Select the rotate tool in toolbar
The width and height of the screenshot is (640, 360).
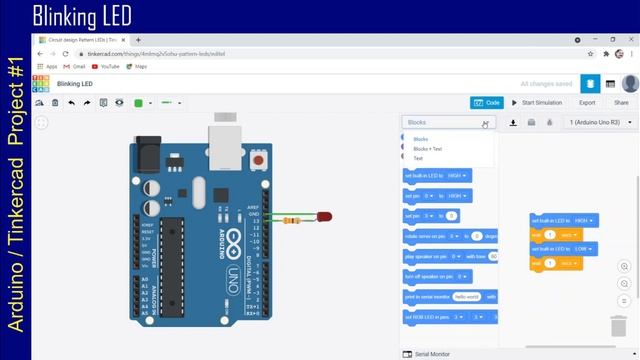point(40,103)
